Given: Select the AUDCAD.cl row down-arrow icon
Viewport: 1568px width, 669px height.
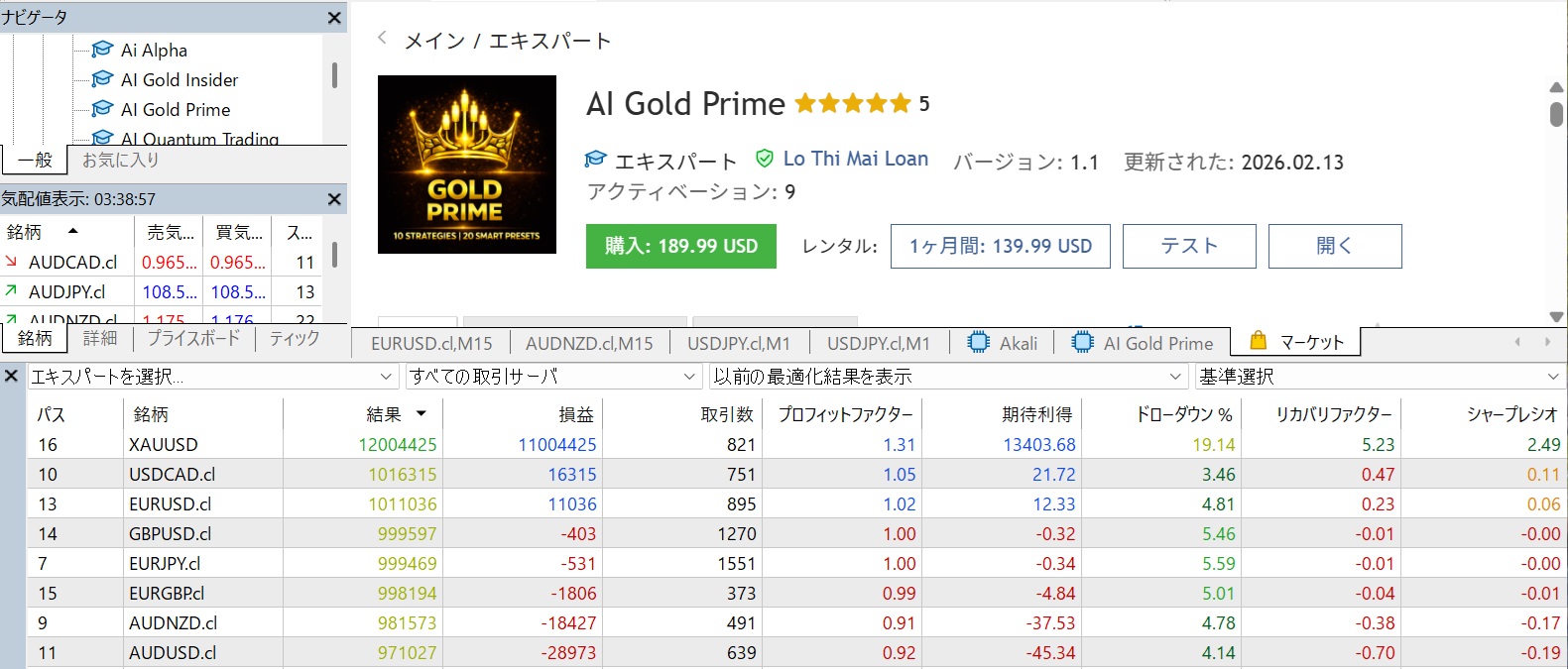Looking at the screenshot, I should 12,262.
